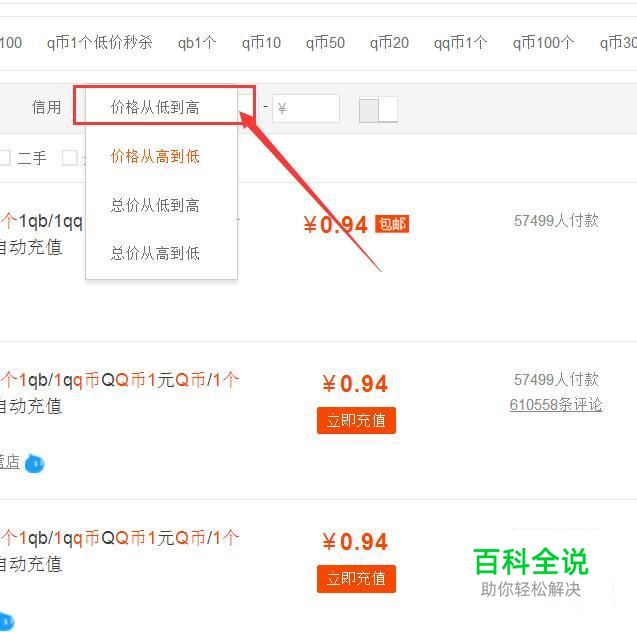Tick the checkbox to the right of 二手

69,158
